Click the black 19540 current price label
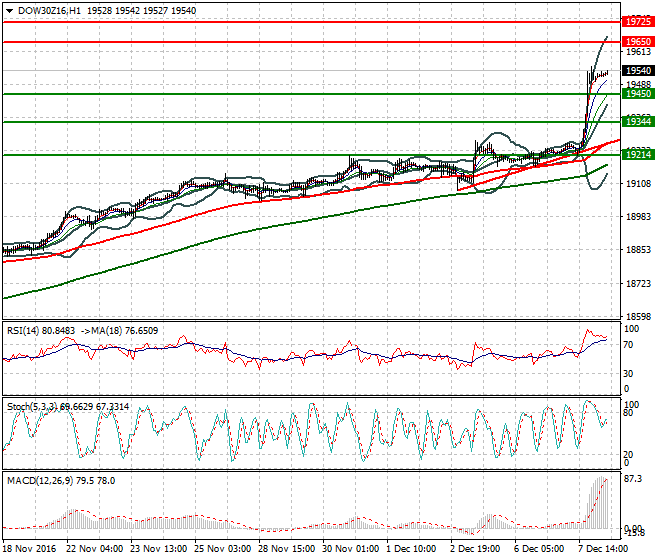The width and height of the screenshot is (660, 560). tap(638, 71)
